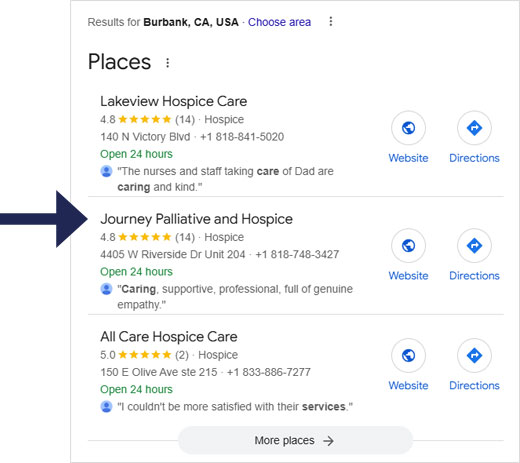
Task: Click the reviewer avatar on the Lakeview review
Action: pyautogui.click(x=106, y=171)
